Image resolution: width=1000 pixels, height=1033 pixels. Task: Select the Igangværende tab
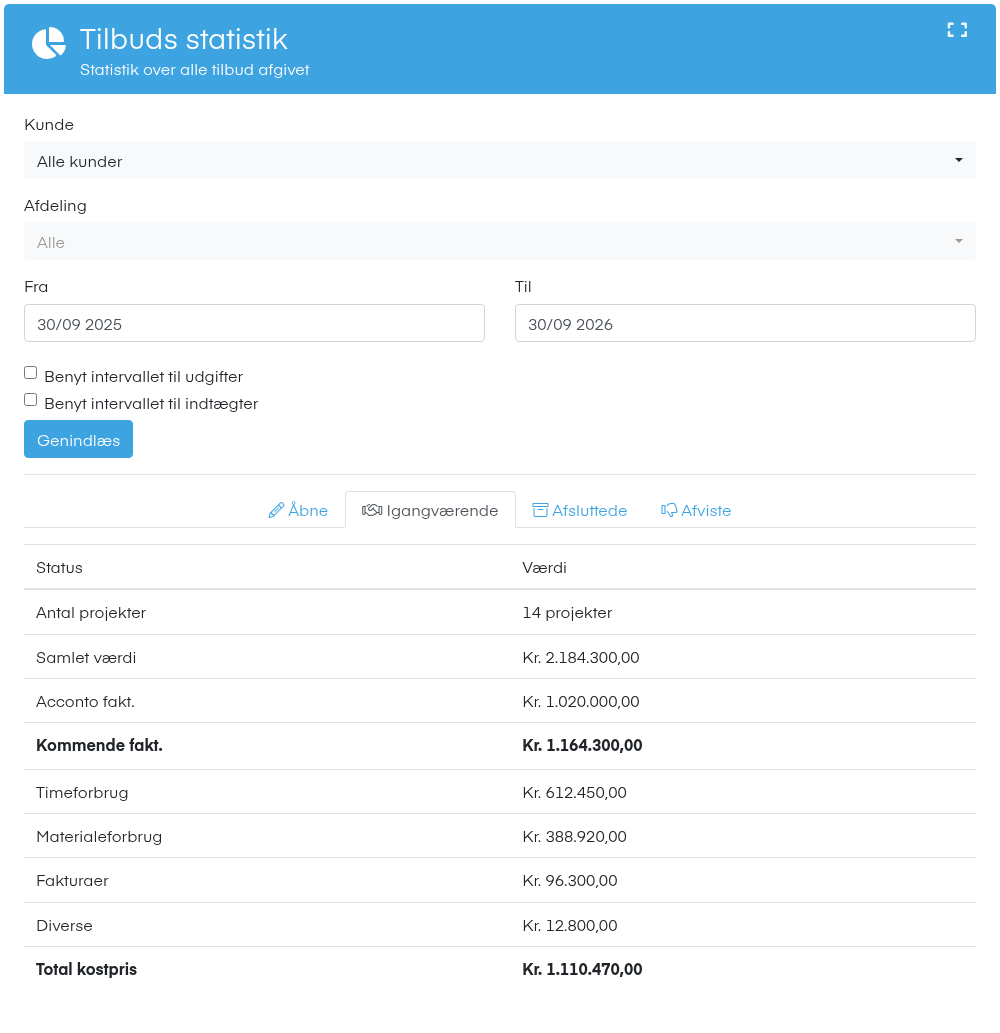click(430, 510)
